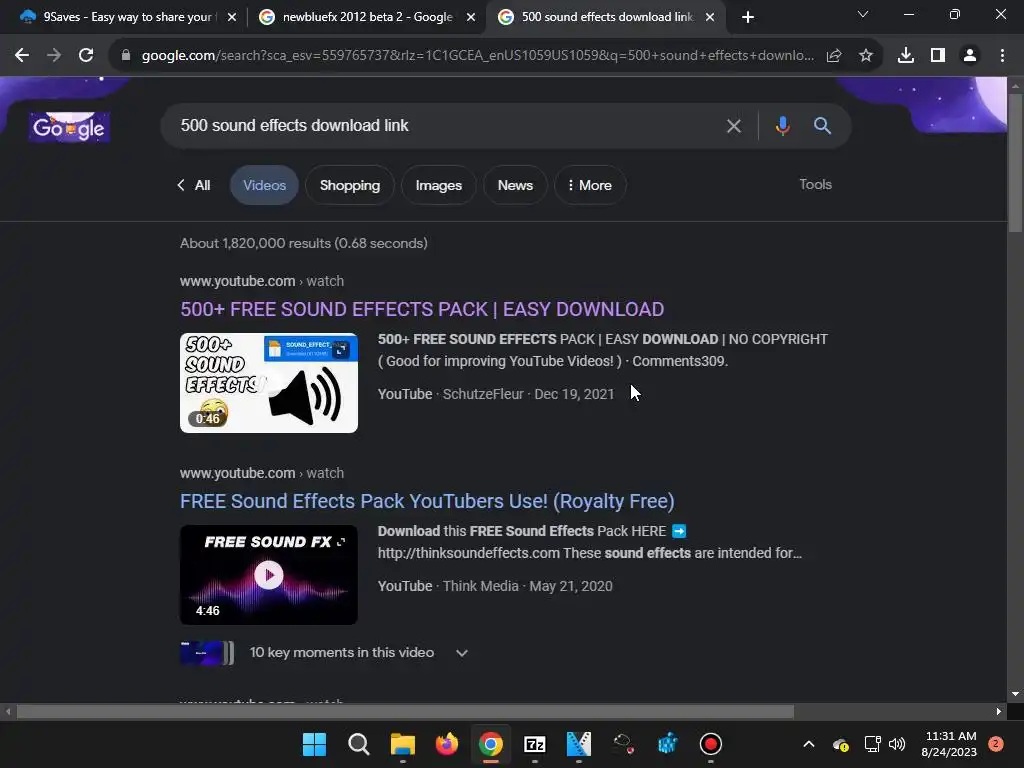Screen dimensions: 1024x768
Task: Submit search with magnifier icon
Action: (822, 125)
